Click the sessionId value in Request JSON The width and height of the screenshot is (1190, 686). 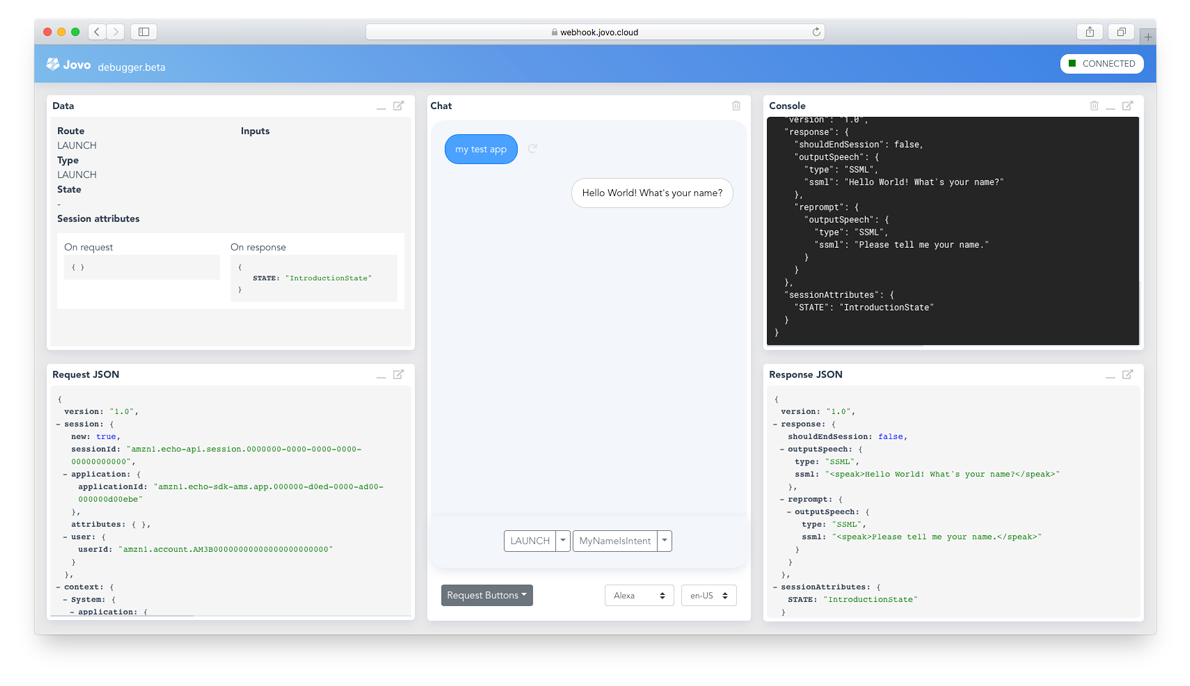pos(216,455)
